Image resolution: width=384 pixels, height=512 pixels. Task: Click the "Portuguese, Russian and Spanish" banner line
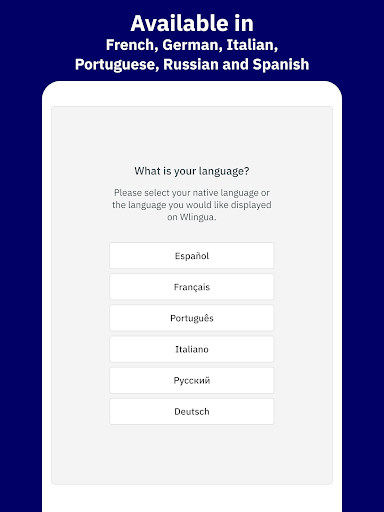tap(192, 64)
